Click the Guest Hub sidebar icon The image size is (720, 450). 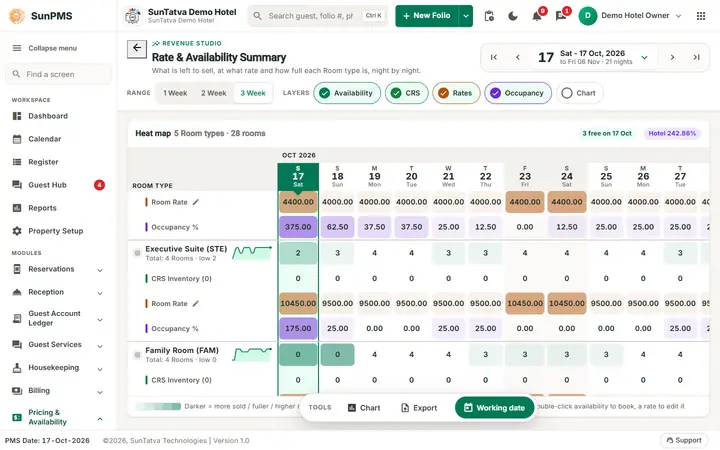click(x=17, y=185)
